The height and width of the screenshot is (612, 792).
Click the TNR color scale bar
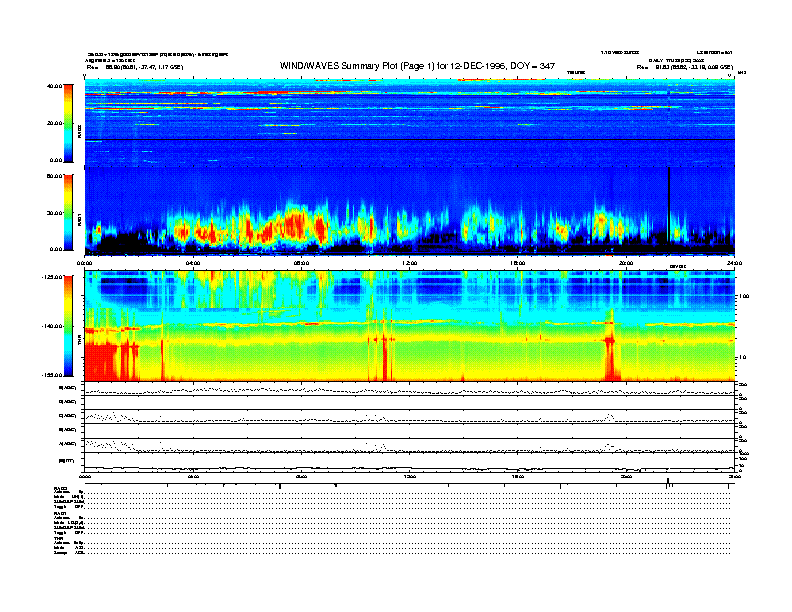coord(68,326)
